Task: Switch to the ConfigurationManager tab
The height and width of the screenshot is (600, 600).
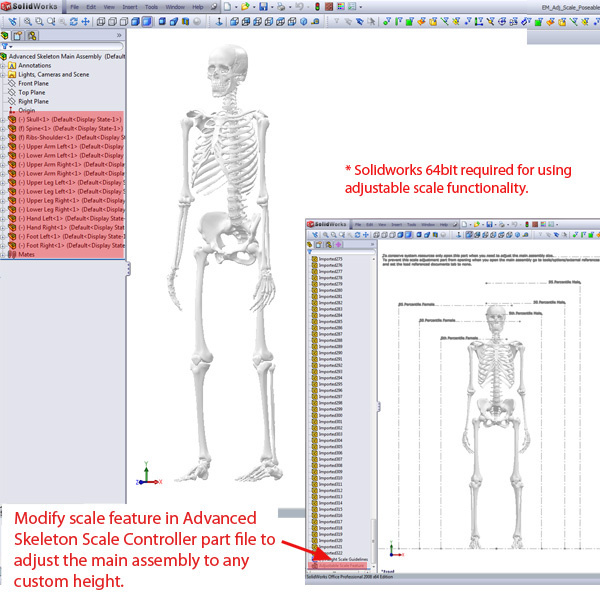Action: coord(31,34)
